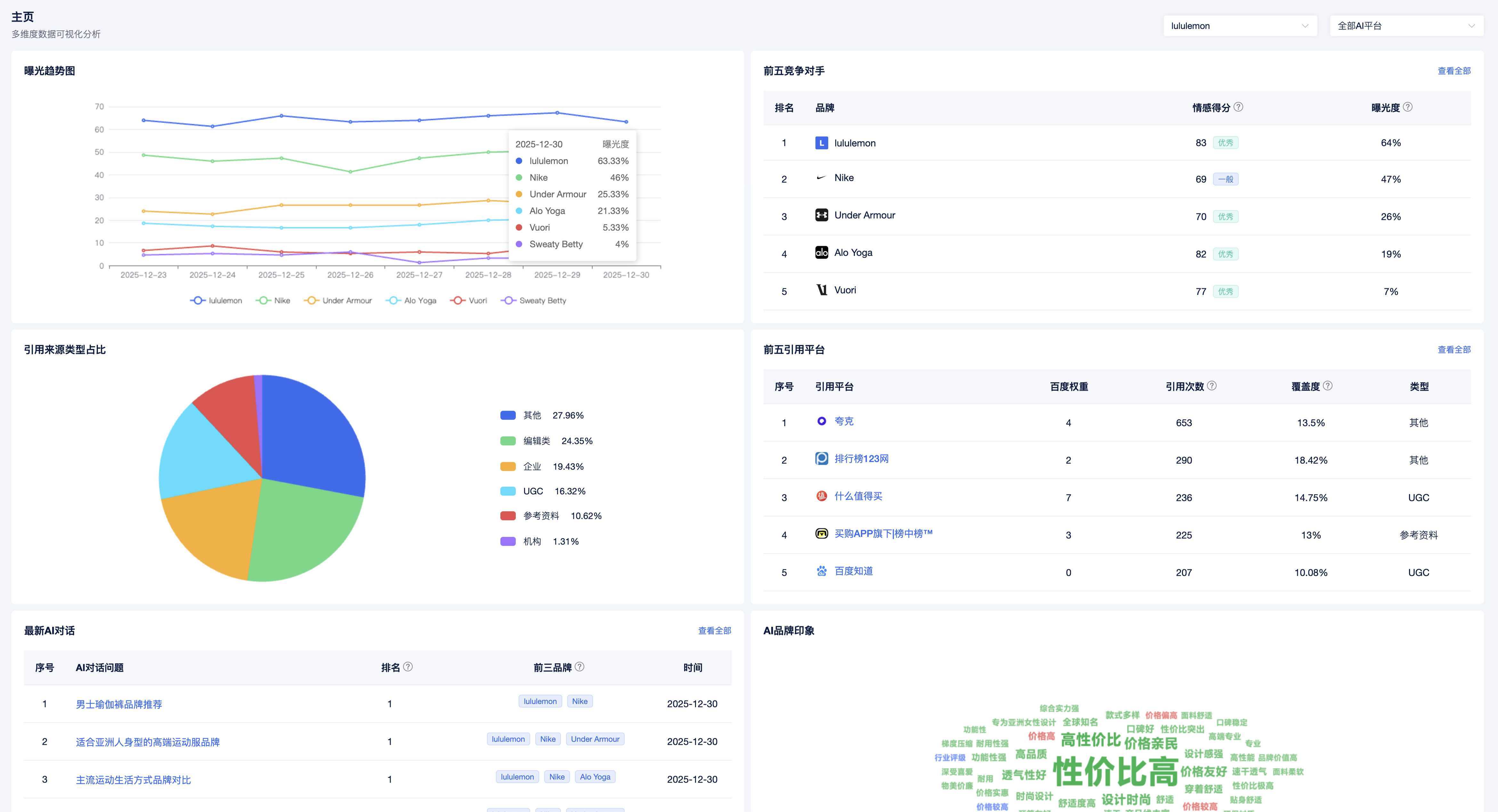Click the help icon next to 情感得分
This screenshot has height=812, width=1498.
pyautogui.click(x=1238, y=107)
